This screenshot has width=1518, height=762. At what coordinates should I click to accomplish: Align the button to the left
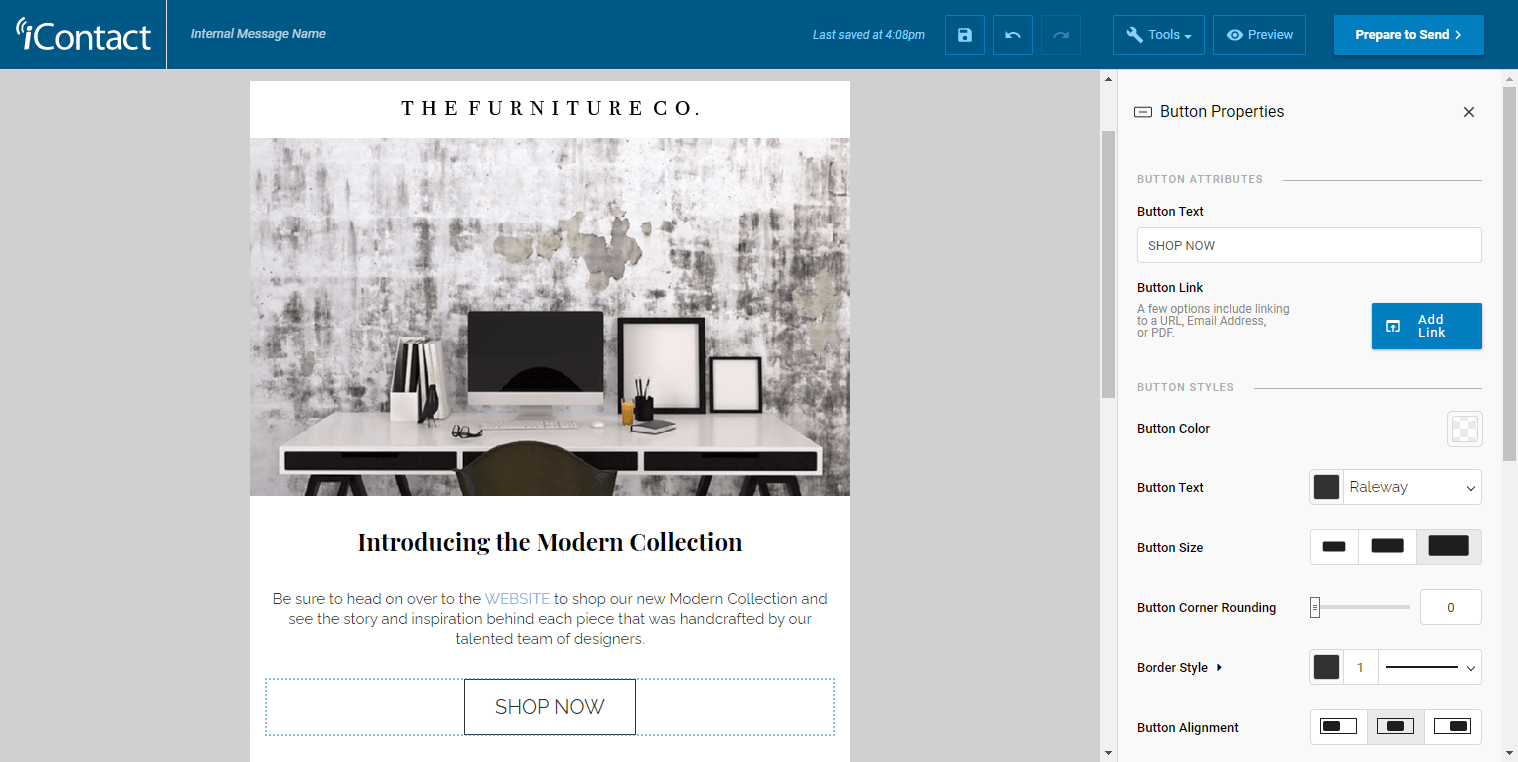[x=1338, y=727]
